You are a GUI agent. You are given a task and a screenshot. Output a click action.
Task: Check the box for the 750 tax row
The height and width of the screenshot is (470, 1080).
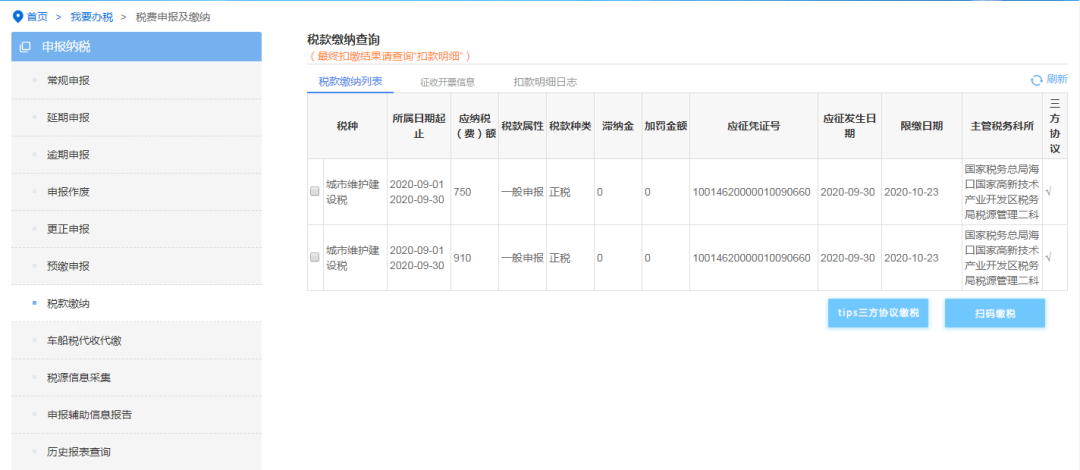[x=315, y=192]
